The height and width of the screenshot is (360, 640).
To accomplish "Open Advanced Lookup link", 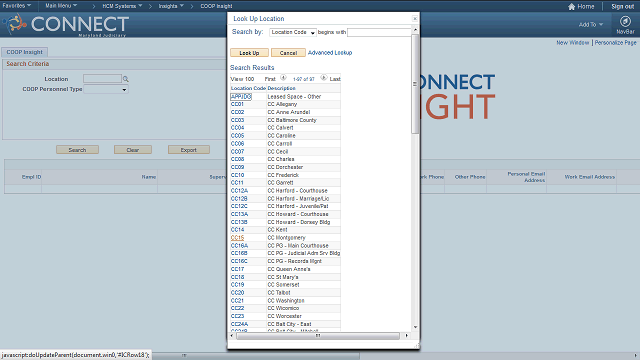I will point(330,53).
